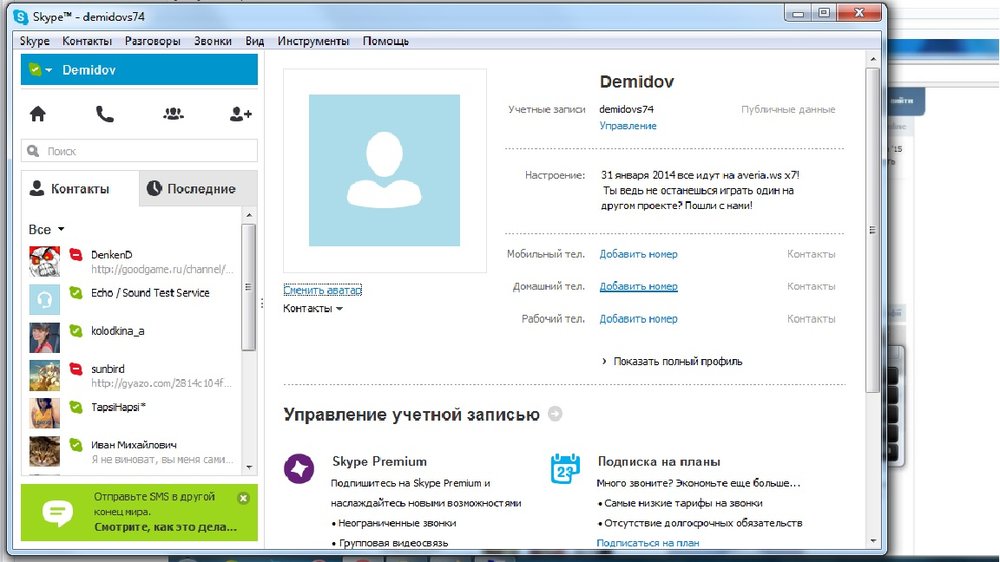Image resolution: width=1000 pixels, height=562 pixels.
Task: Click Добавить номер for mobile phone
Action: coord(638,254)
